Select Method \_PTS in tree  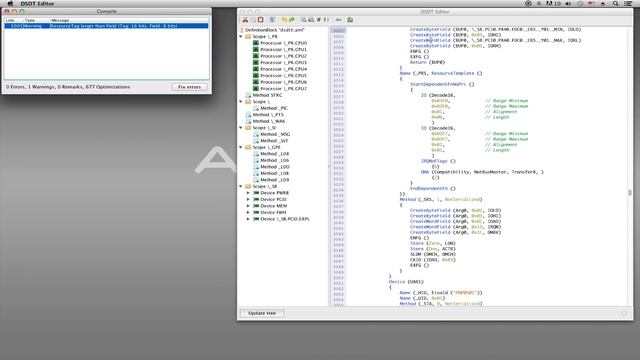pos(268,115)
